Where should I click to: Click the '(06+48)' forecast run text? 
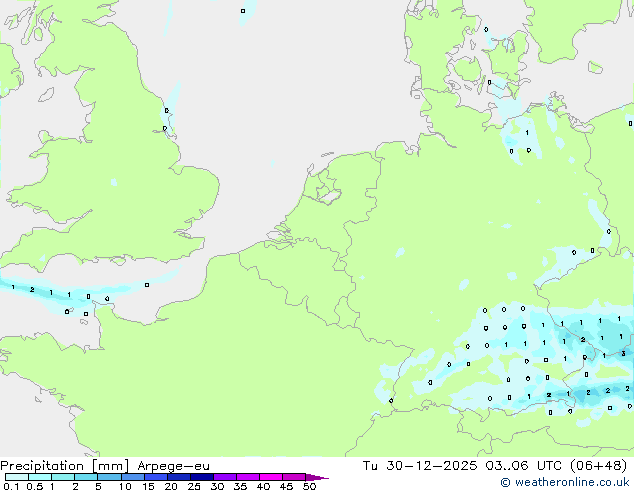pos(598,466)
